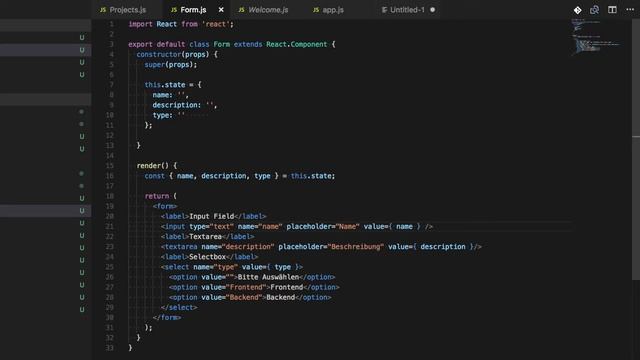The height and width of the screenshot is (360, 640).
Task: Click the opening "<form>" tag
Action: (x=164, y=206)
